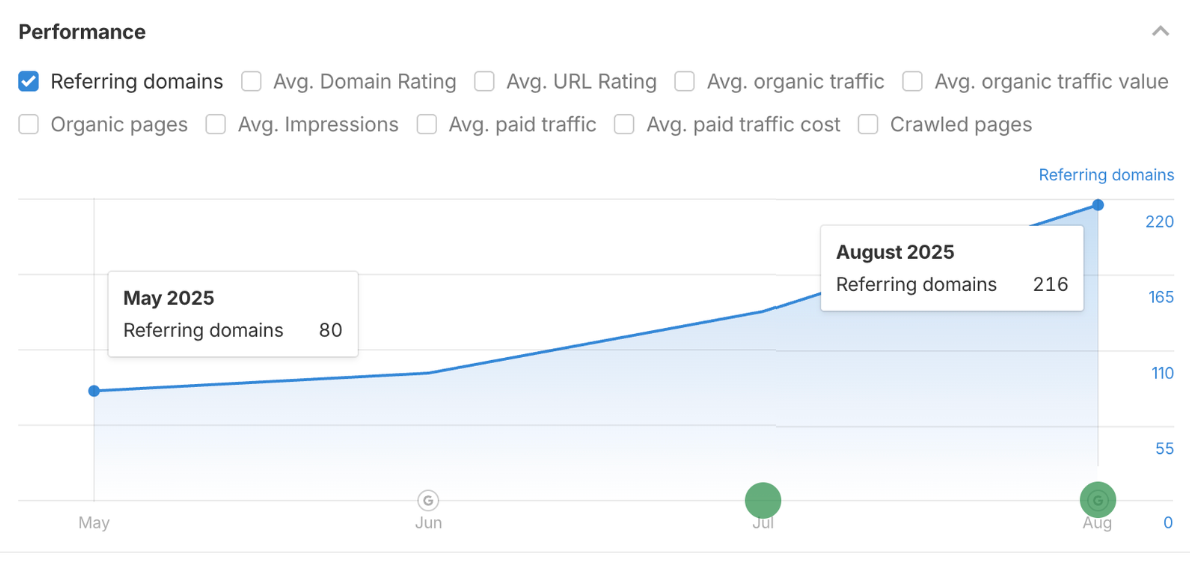The height and width of the screenshot is (564, 1190).
Task: Tick the Avg. organic traffic checkbox
Action: point(685,81)
